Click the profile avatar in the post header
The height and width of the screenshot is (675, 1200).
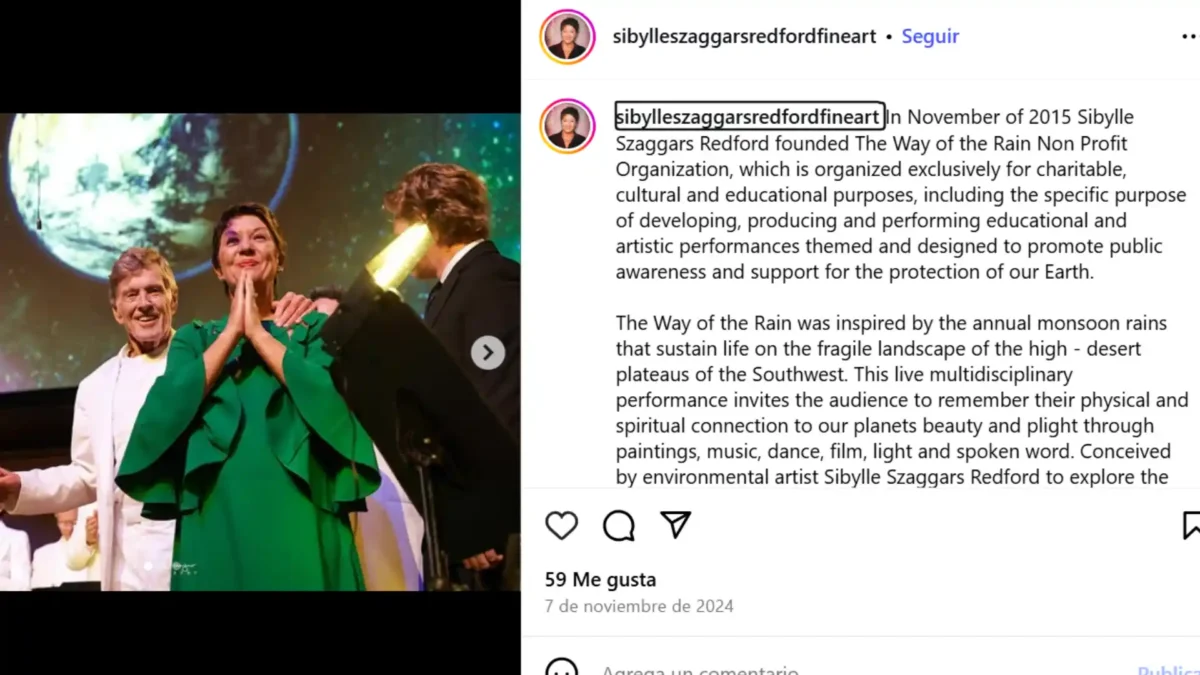568,37
